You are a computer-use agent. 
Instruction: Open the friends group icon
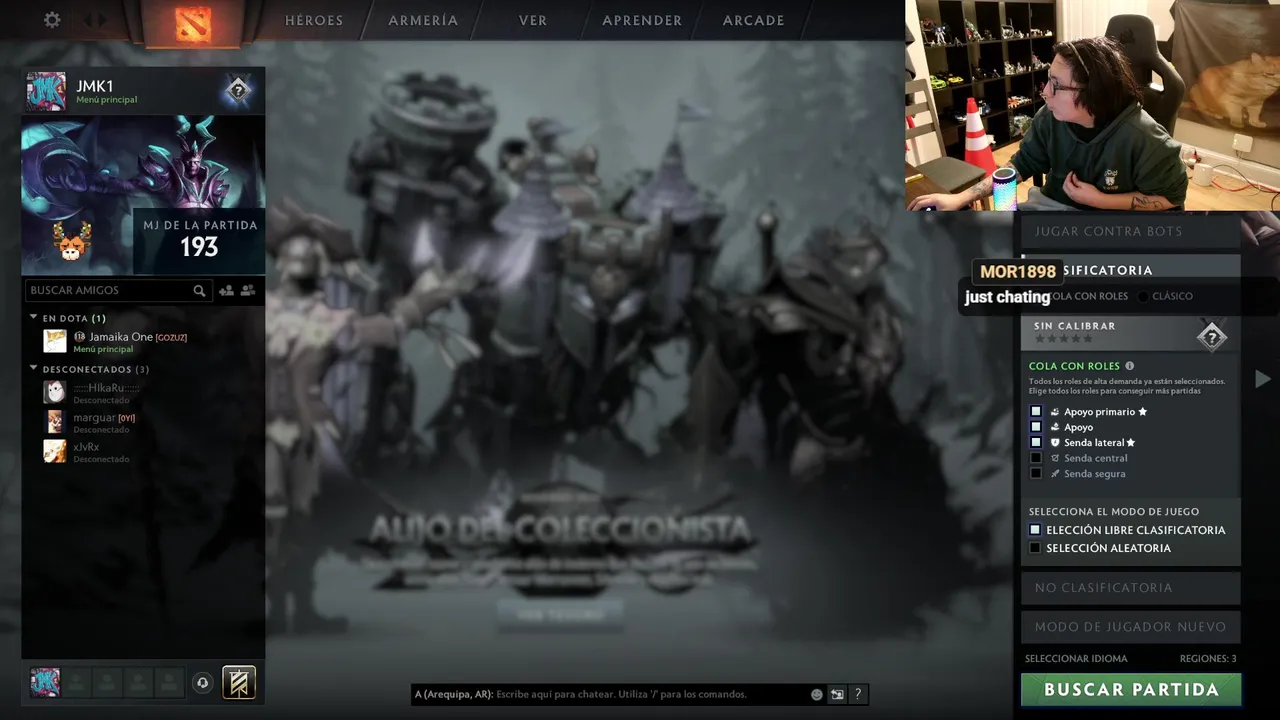[x=248, y=290]
